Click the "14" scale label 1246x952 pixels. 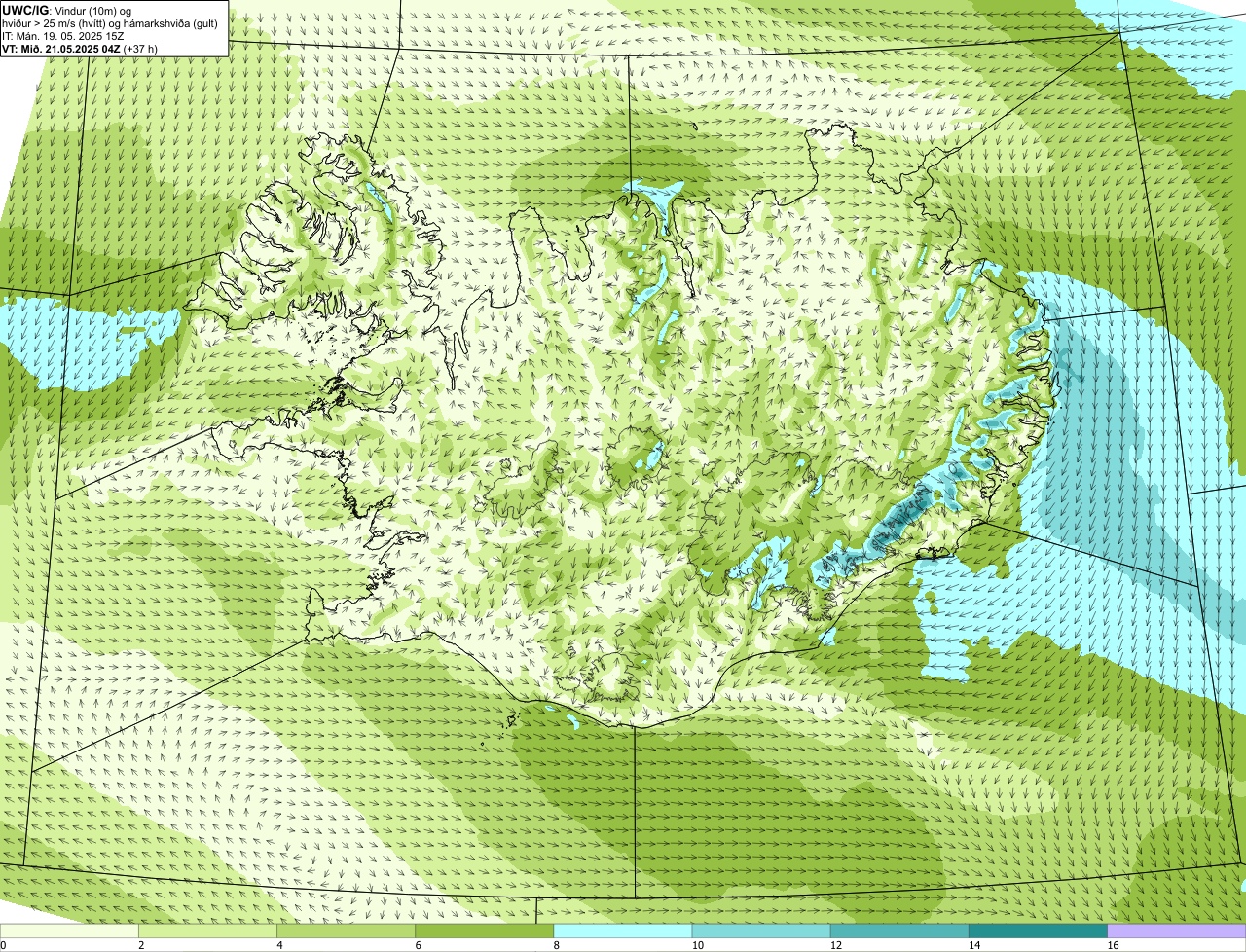pyautogui.click(x=974, y=945)
